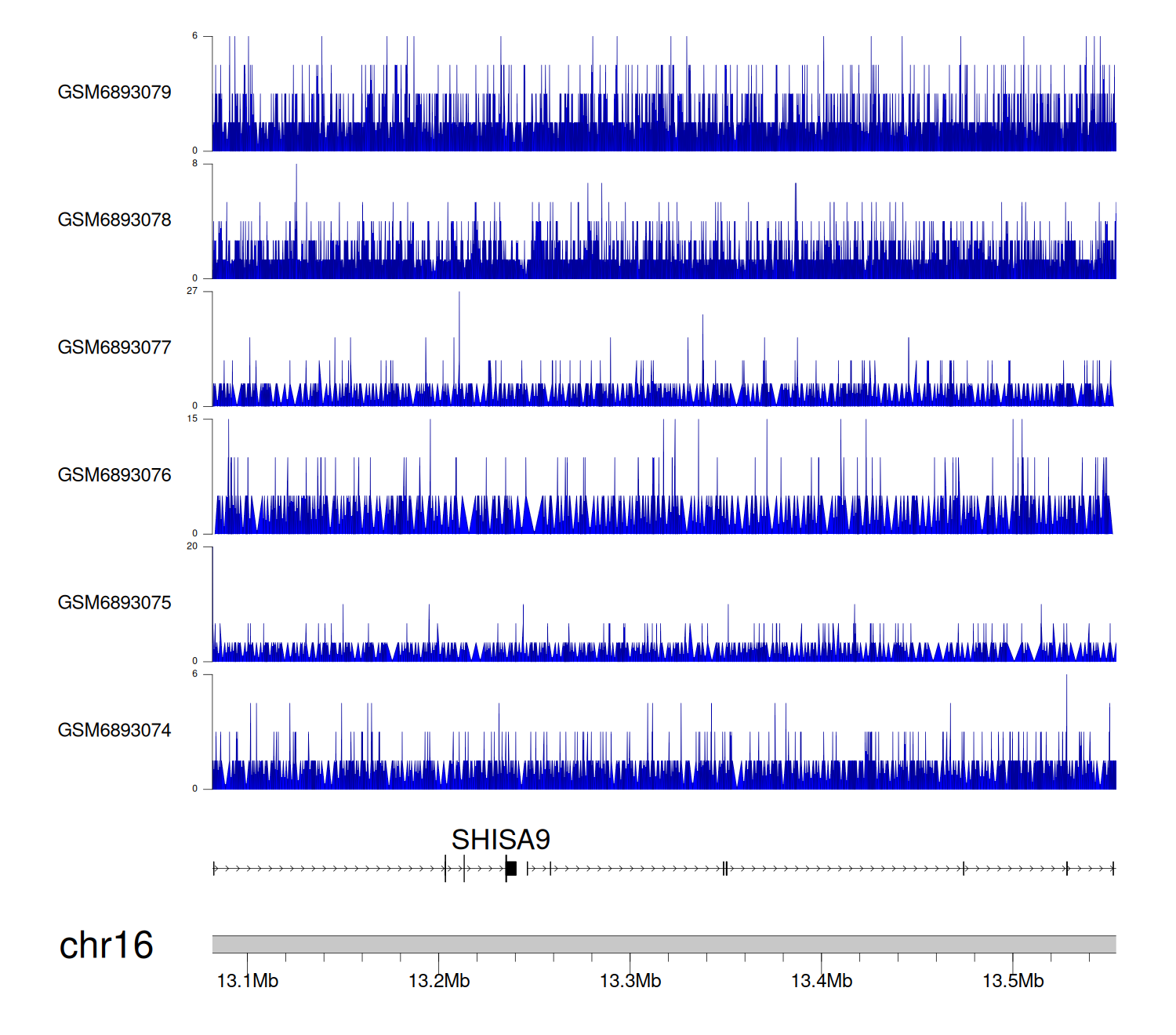Screen dimensions: 1176x1035
Task: Click y-axis maximum 27 on GSM6893077
Action: point(192,291)
